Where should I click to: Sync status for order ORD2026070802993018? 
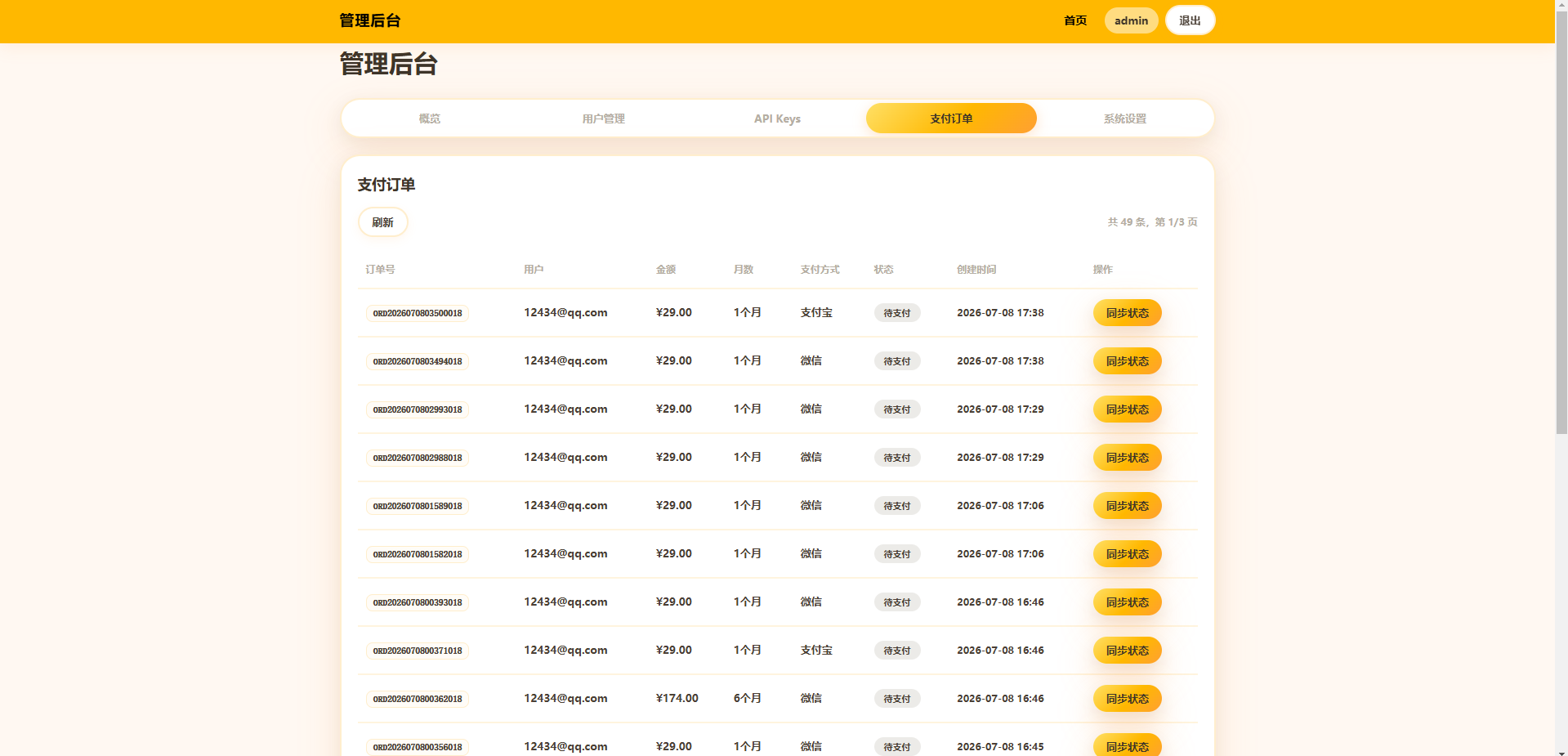[1127, 409]
